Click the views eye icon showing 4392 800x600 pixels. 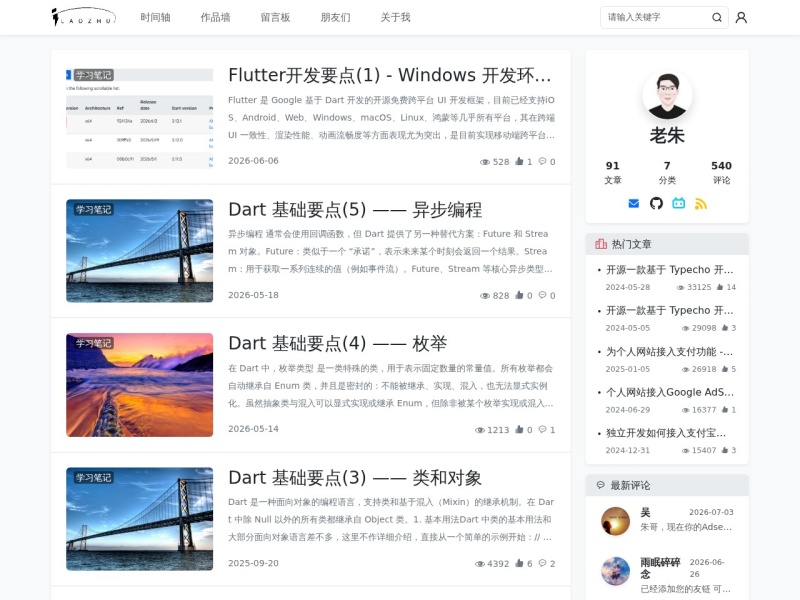click(480, 564)
